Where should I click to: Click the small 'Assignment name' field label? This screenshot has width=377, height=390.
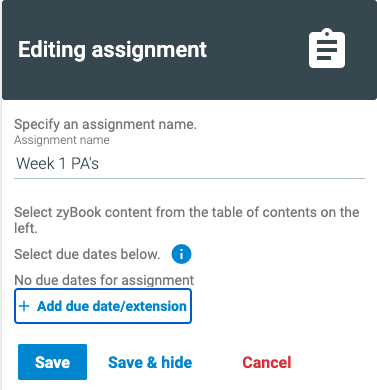tap(62, 140)
